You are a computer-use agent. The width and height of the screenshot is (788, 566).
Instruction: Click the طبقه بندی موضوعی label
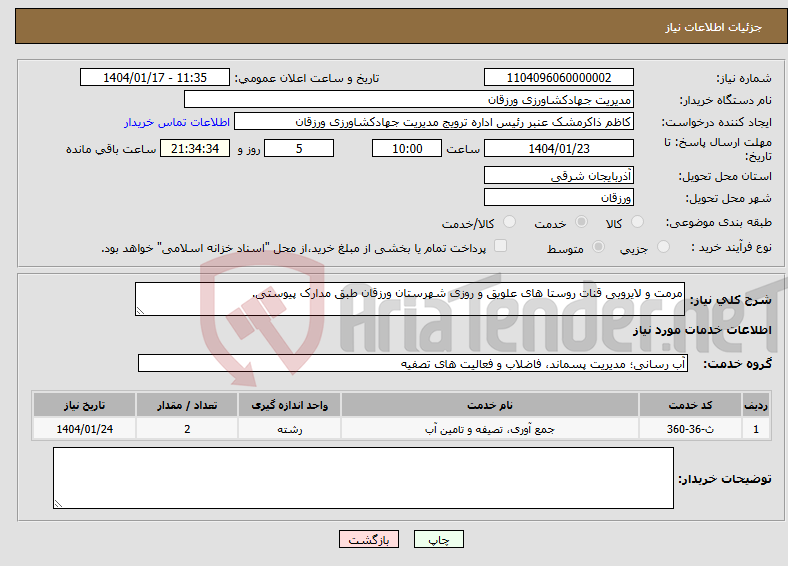(x=719, y=222)
